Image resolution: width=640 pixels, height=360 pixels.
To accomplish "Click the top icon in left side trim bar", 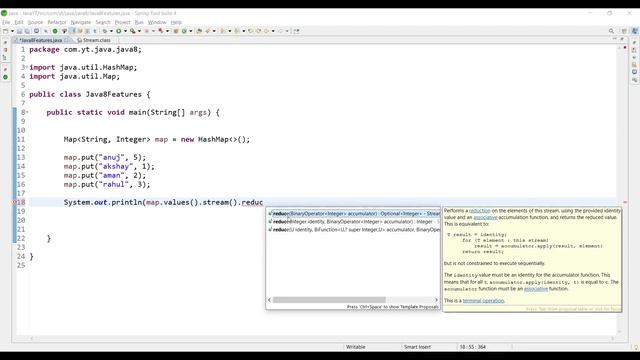I will pyautogui.click(x=5, y=42).
